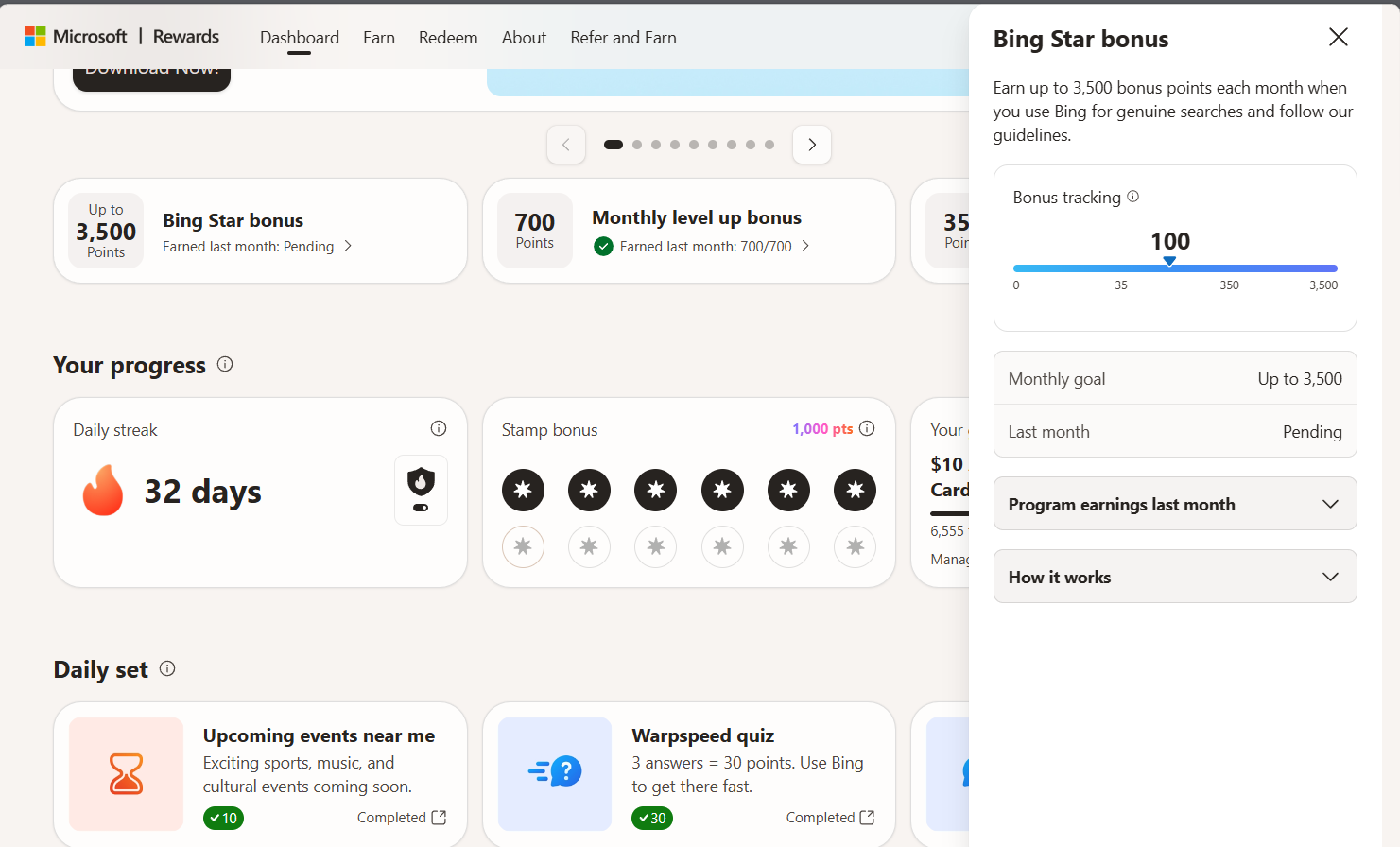This screenshot has height=847, width=1400.
Task: Click the first filled stamp
Action: click(x=523, y=490)
